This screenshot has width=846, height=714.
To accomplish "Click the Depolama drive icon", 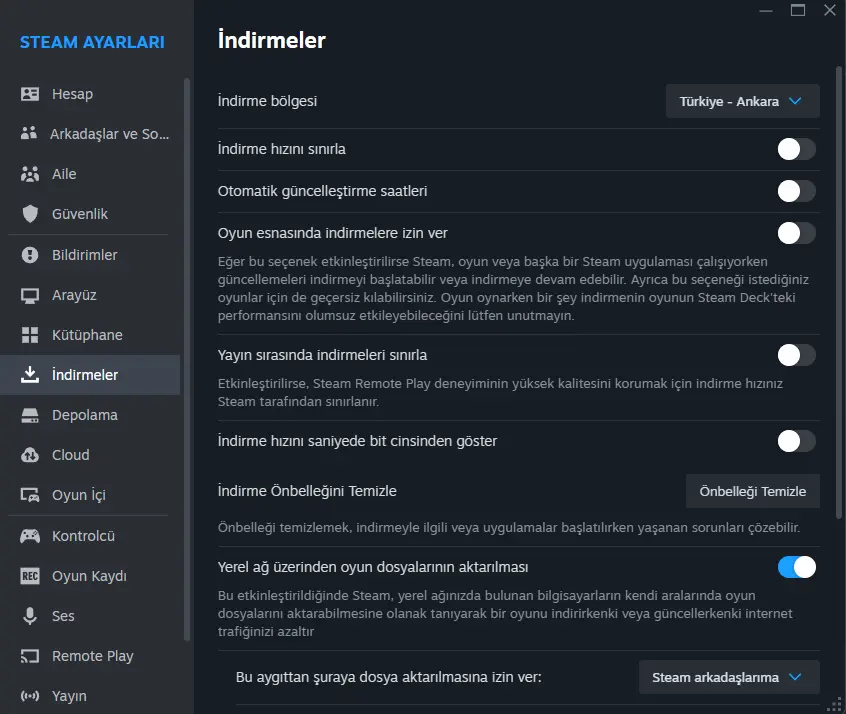I will [30, 415].
